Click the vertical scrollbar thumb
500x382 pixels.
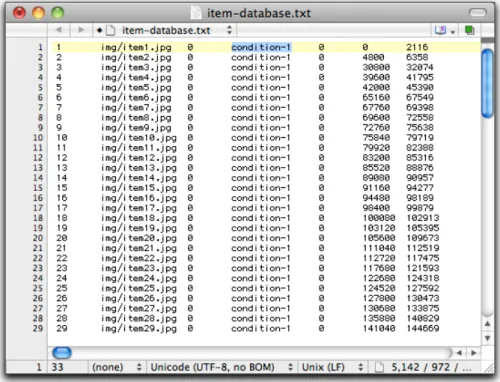click(488, 83)
